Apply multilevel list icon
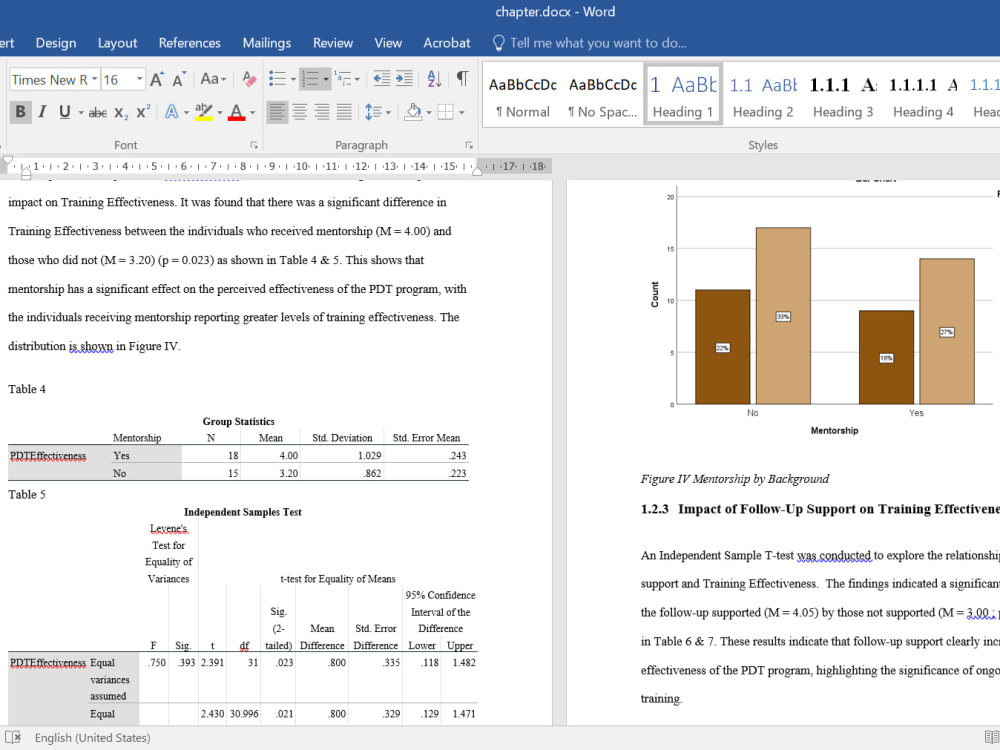This screenshot has height=750, width=1000. tap(343, 79)
